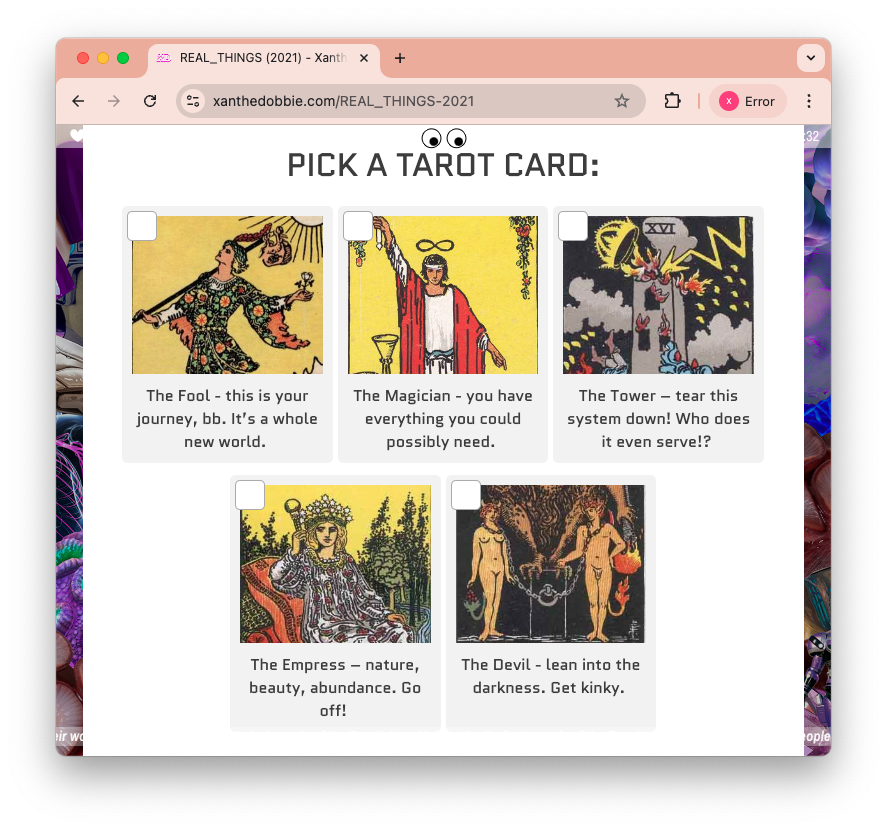
Task: Expand the tab search dropdown chevron
Action: pos(811,58)
